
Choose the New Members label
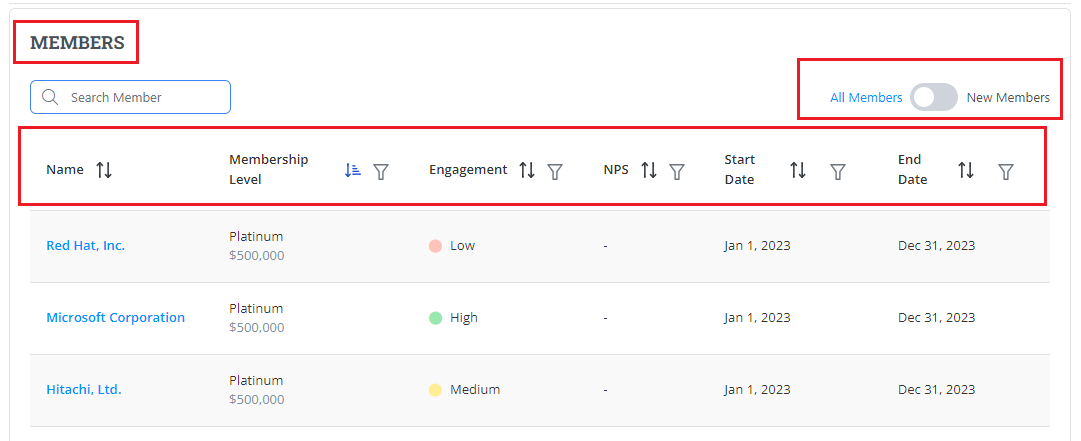tap(1008, 98)
